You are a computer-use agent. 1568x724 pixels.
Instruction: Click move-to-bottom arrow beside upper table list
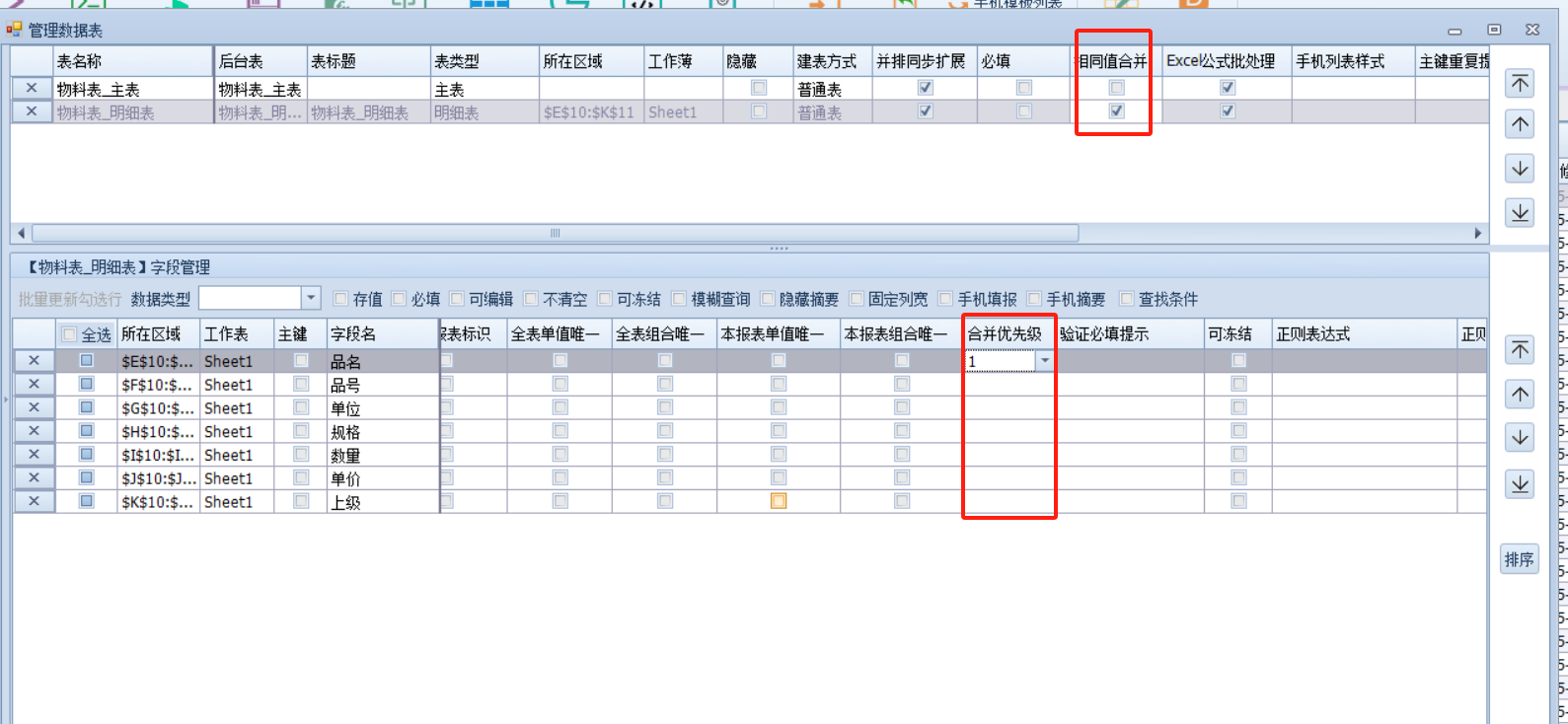[1520, 212]
